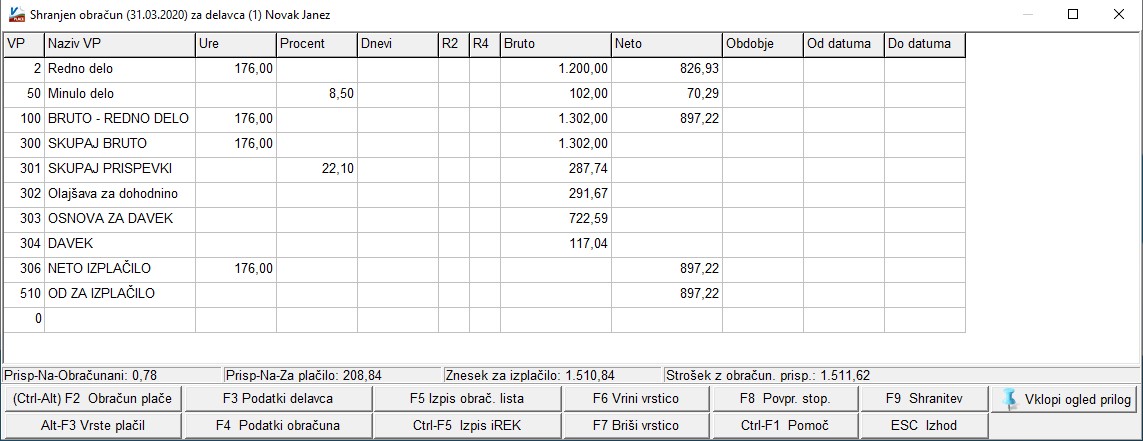This screenshot has height=441, width=1143.
Task: Select the Redno delo row name cell
Action: click(120, 69)
